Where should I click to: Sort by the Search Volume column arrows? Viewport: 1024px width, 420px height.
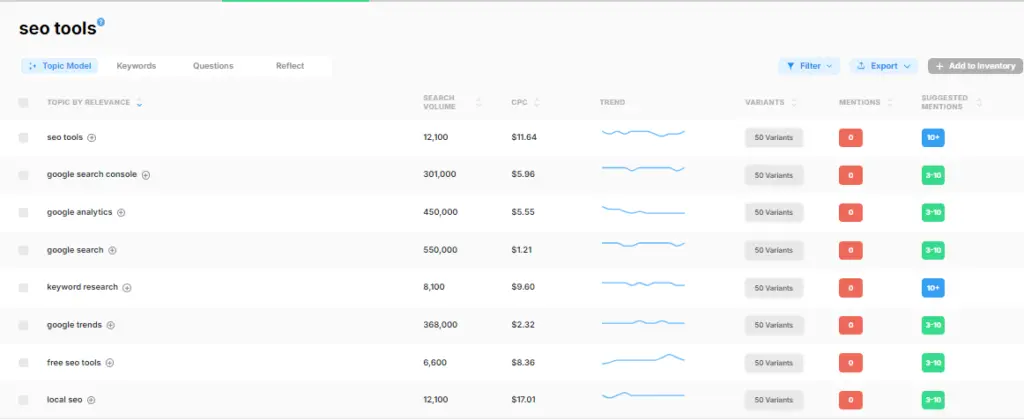478,102
